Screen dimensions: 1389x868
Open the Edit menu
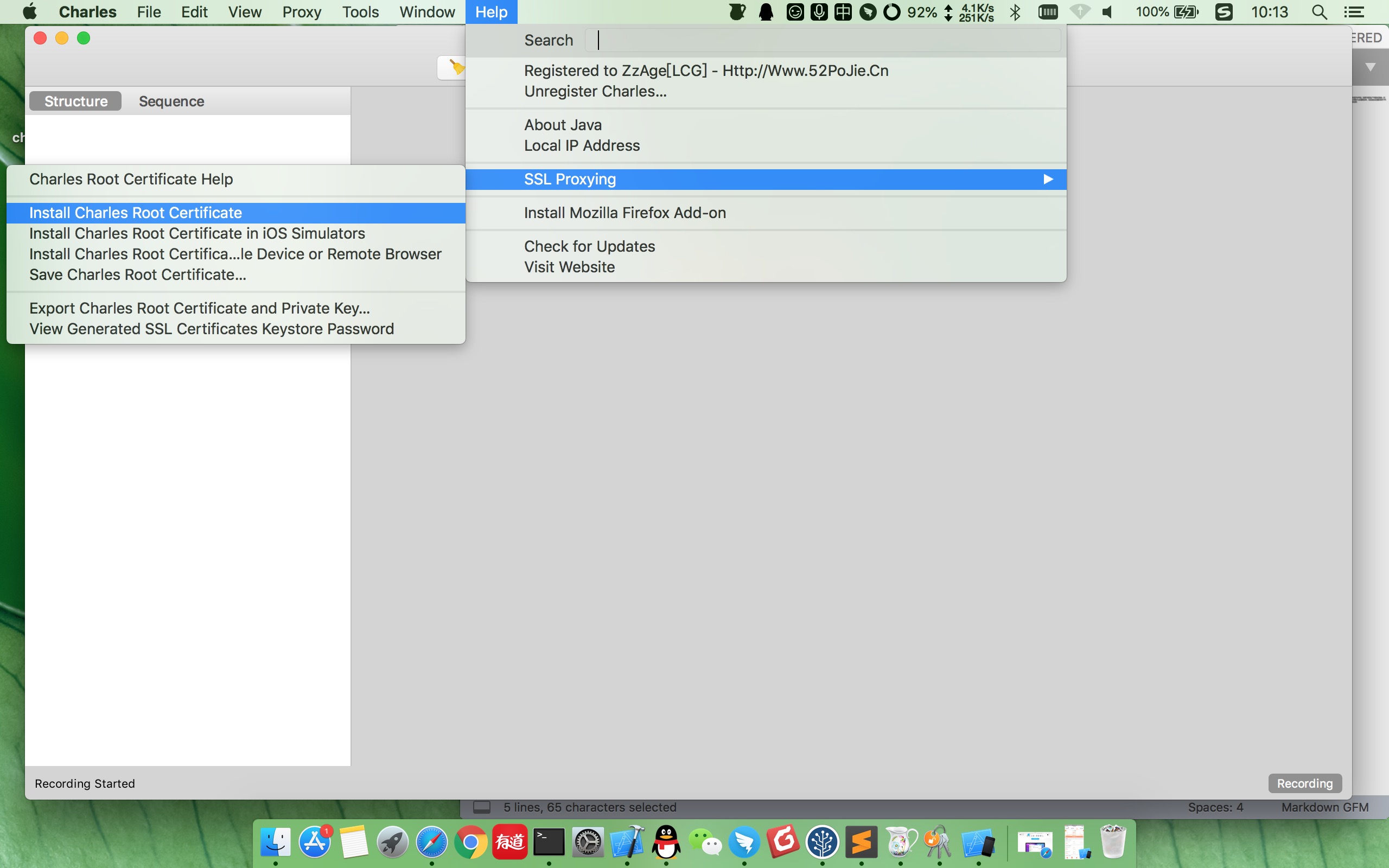(194, 12)
